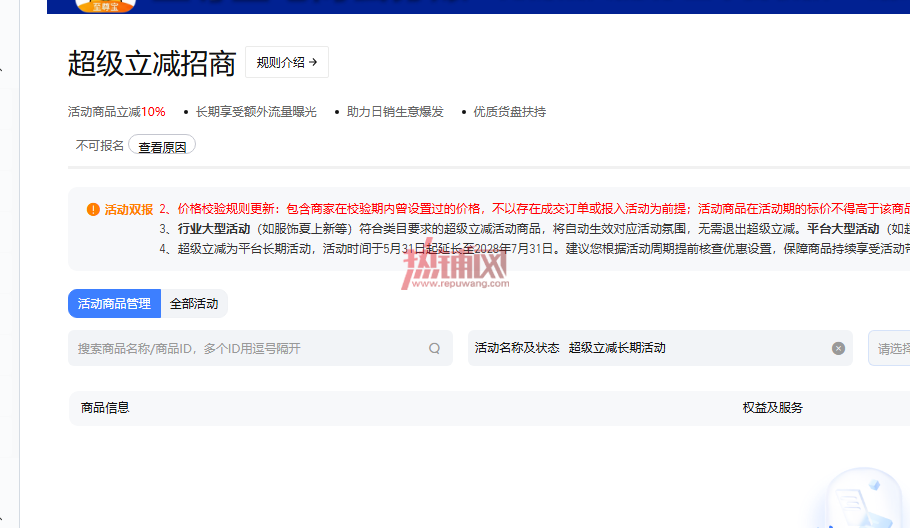Image resolution: width=910 pixels, height=528 pixels.
Task: Click the red 价格校验规则更新 notice line
Action: tap(535, 209)
